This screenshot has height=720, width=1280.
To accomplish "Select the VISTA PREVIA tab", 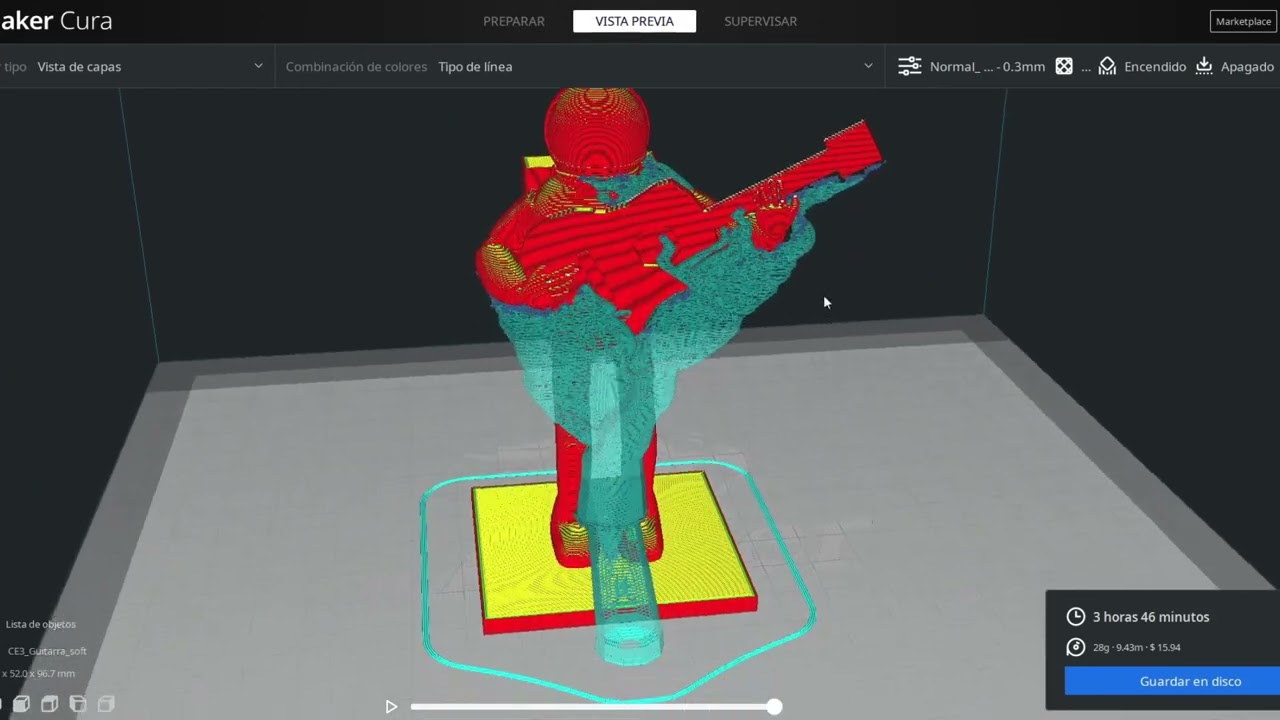I will pyautogui.click(x=634, y=21).
